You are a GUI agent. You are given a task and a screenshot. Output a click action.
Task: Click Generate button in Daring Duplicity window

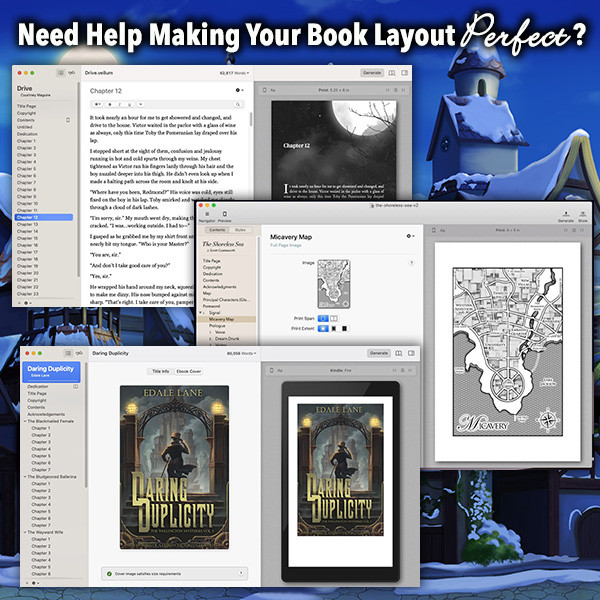click(x=379, y=353)
